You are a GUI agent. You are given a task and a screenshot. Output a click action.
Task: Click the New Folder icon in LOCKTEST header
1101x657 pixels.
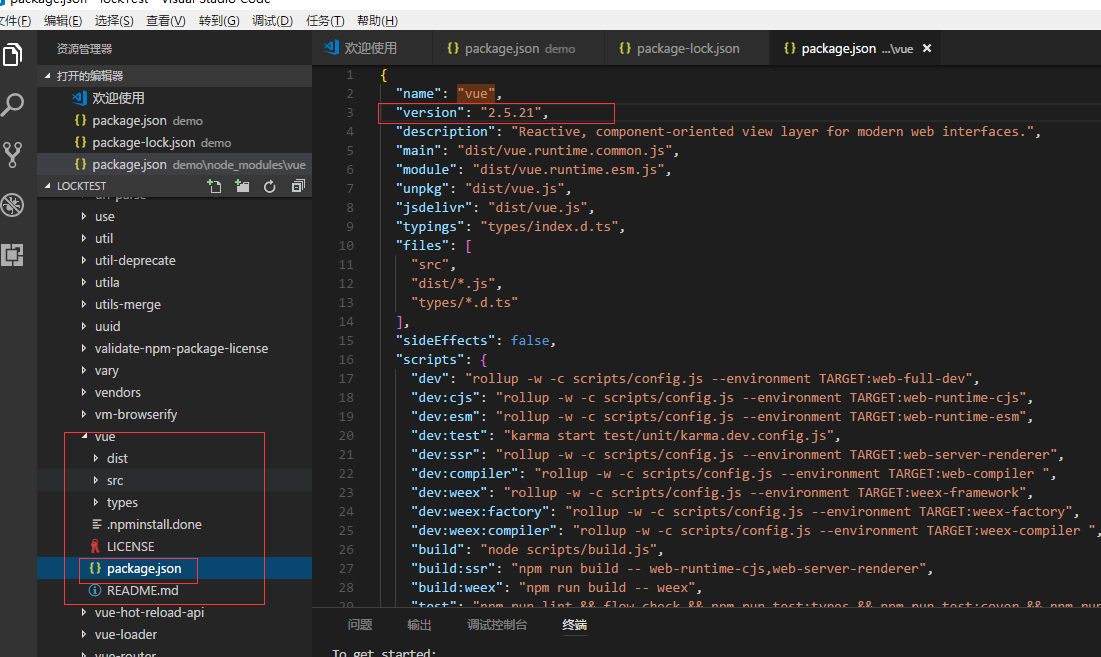pos(241,186)
